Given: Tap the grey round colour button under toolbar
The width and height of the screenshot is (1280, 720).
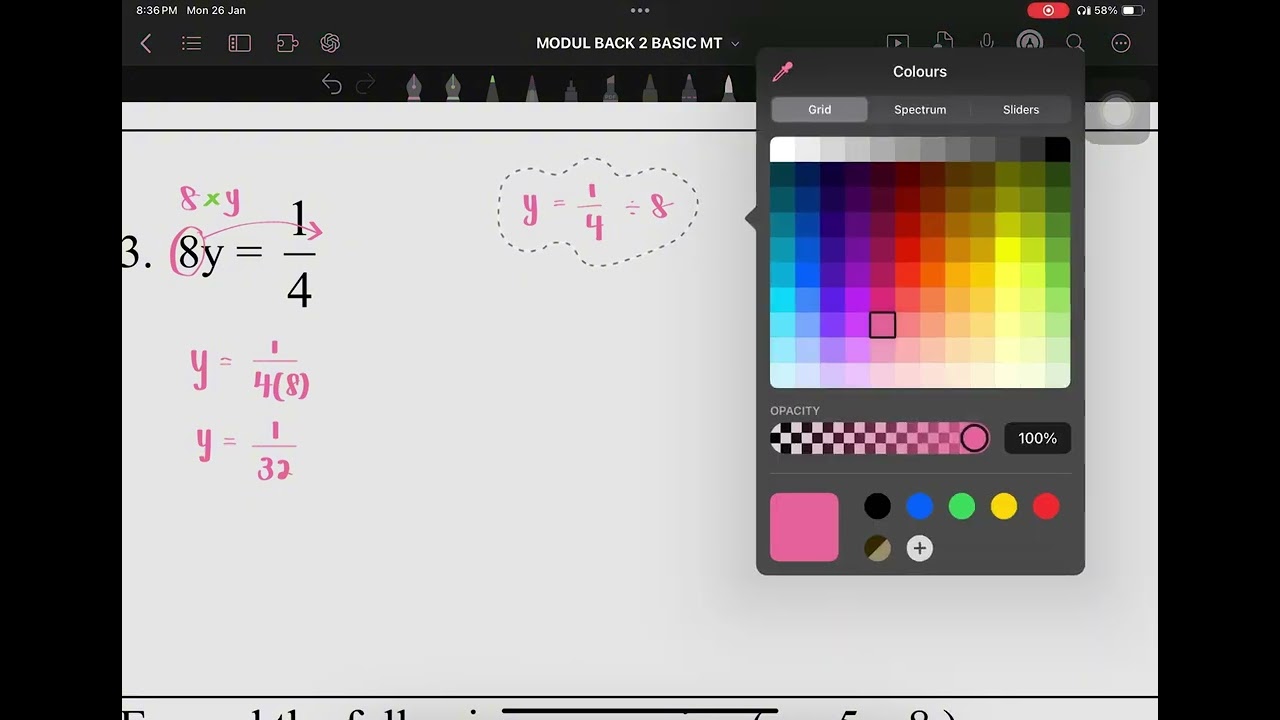Looking at the screenshot, I should 1116,111.
